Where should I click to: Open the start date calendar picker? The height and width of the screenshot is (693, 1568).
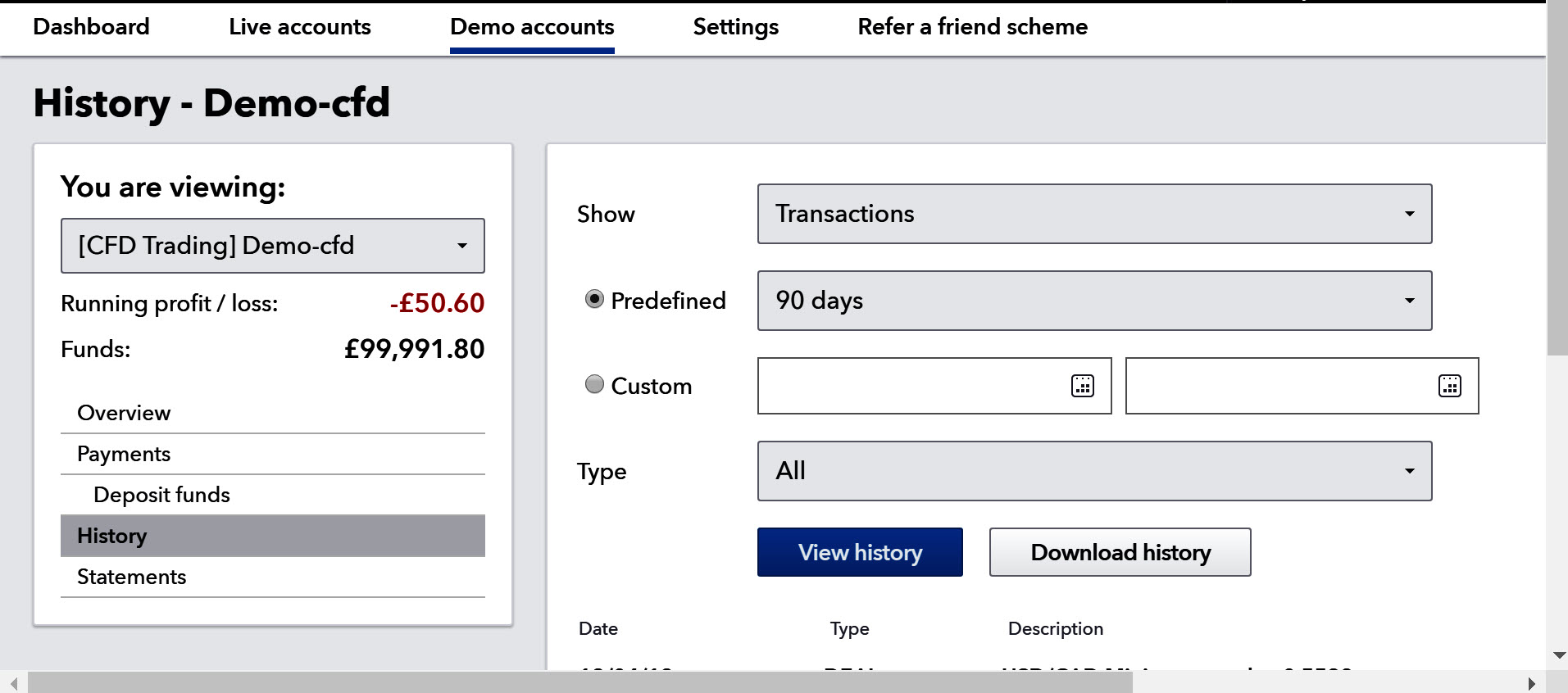(1083, 386)
